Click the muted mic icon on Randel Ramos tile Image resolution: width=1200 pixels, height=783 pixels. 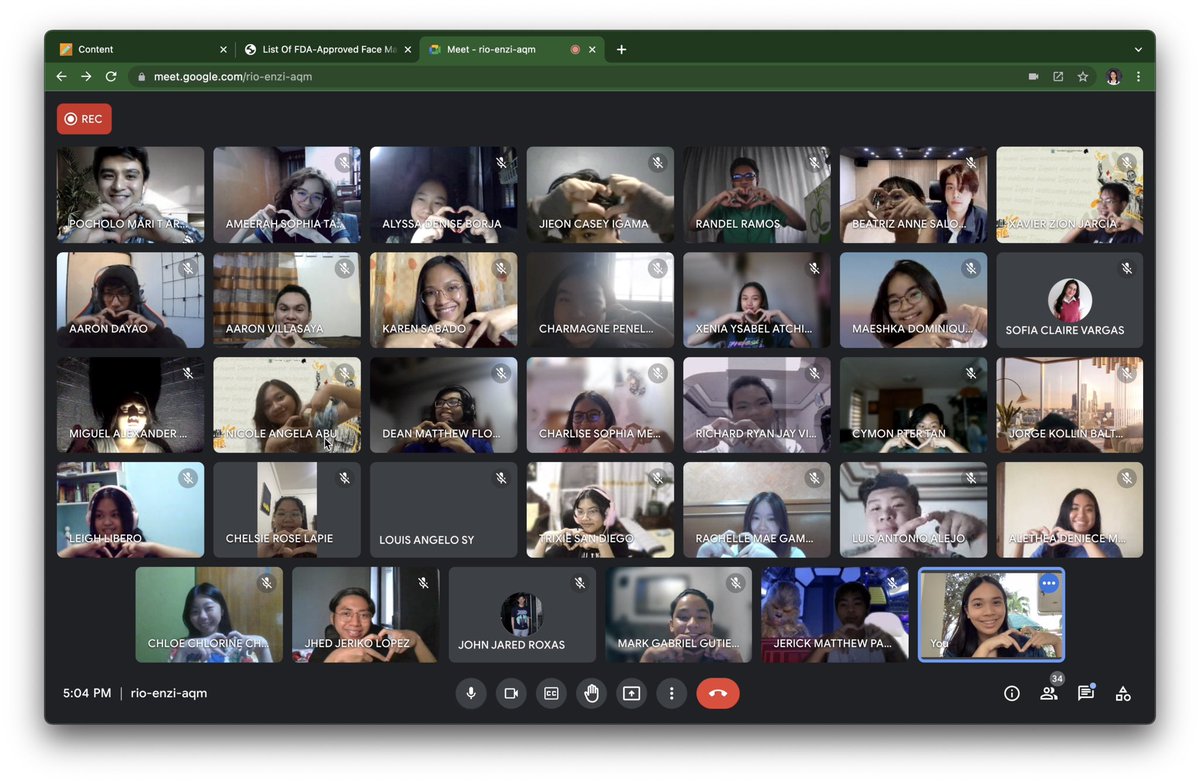[814, 163]
